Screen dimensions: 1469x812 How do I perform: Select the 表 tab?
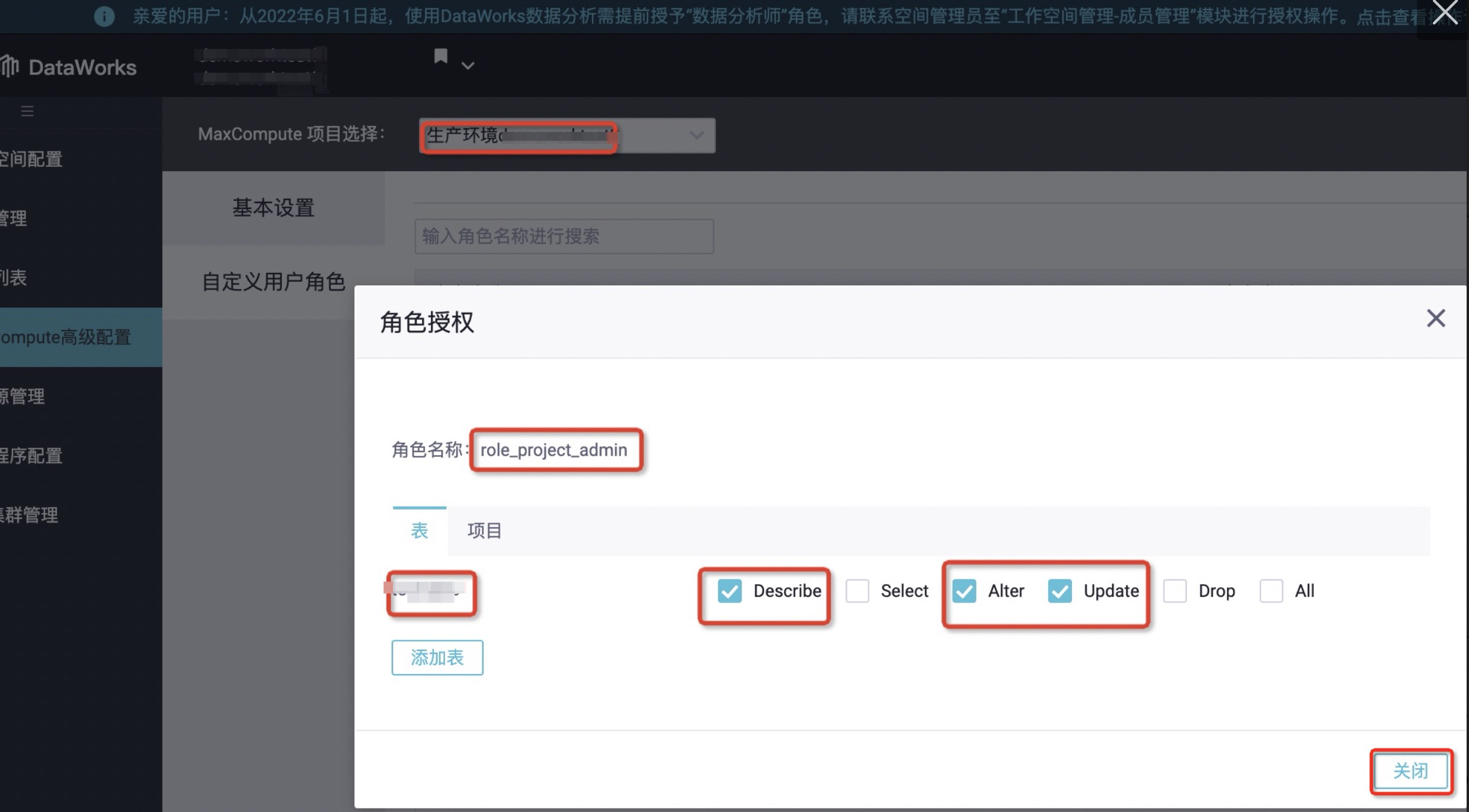coord(419,530)
